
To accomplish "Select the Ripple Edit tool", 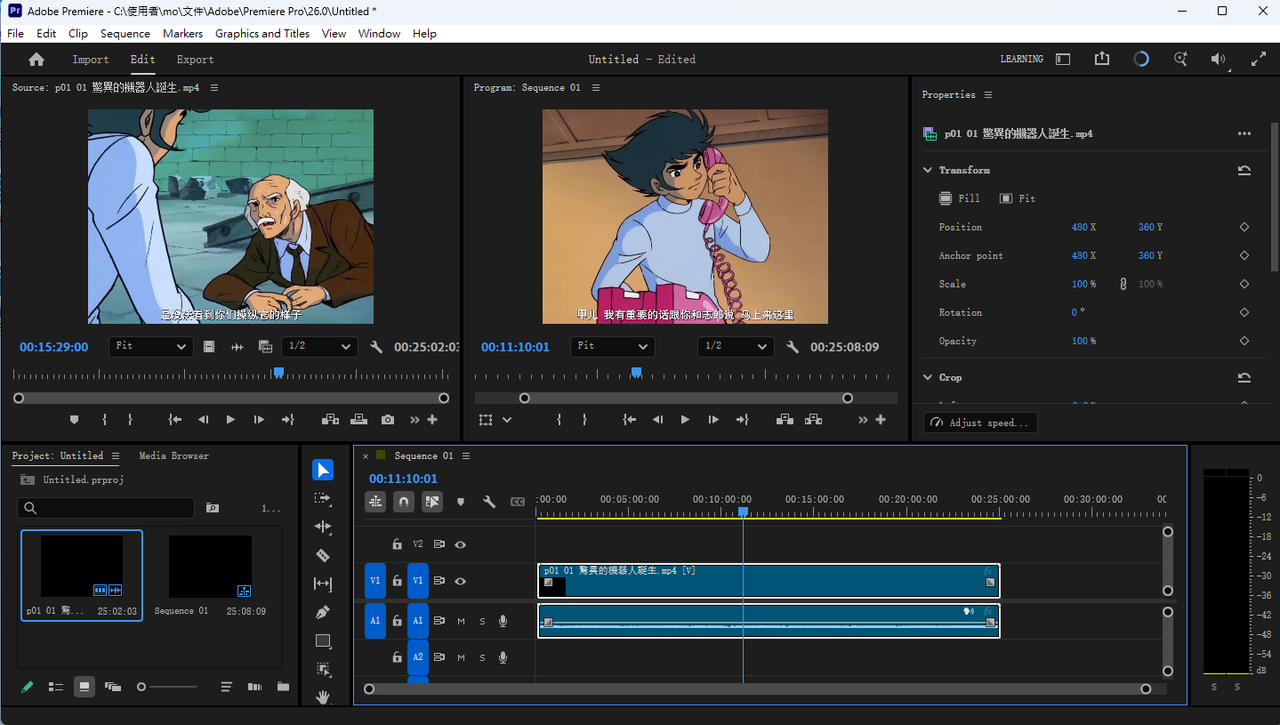I will [322, 527].
